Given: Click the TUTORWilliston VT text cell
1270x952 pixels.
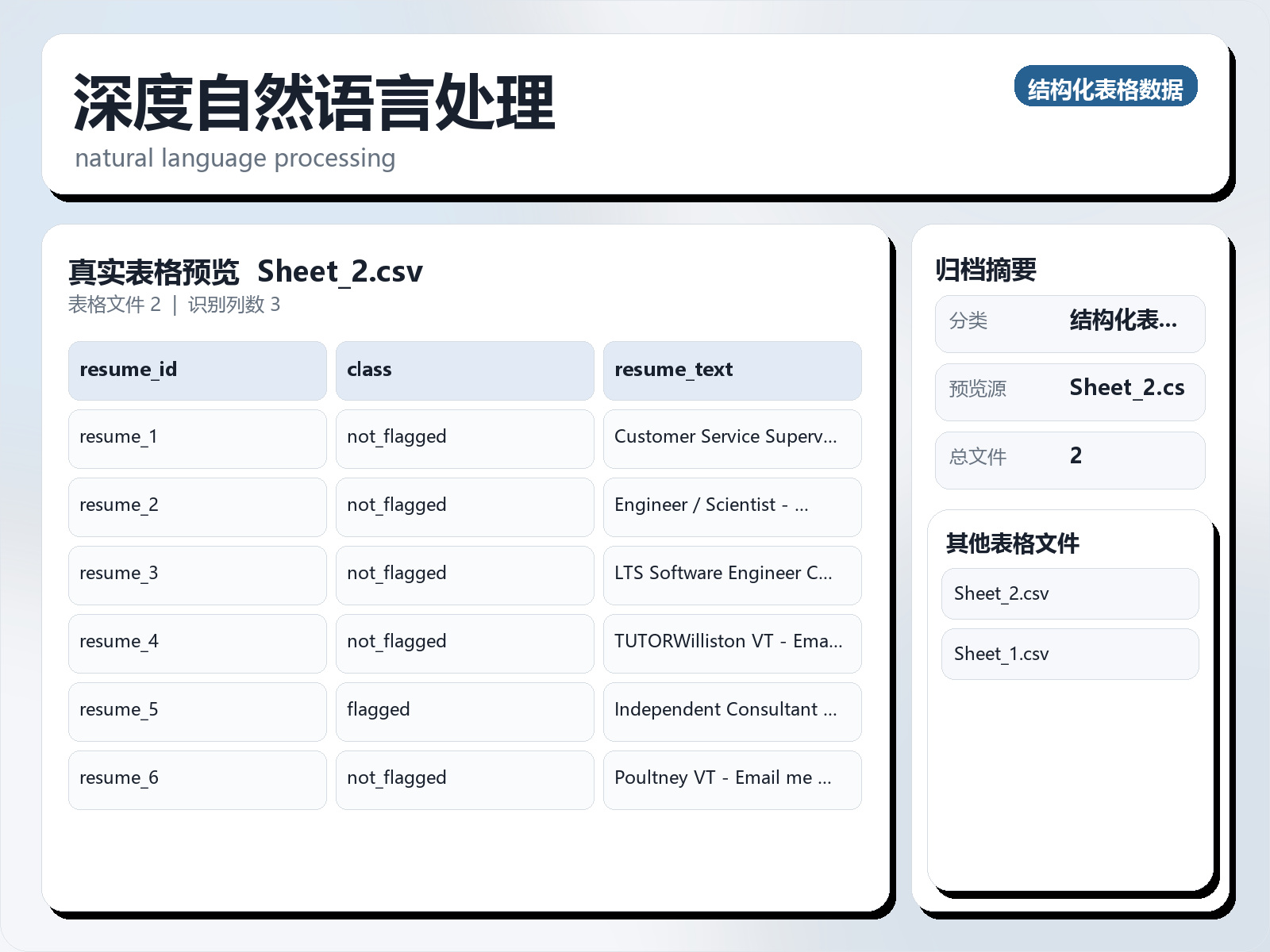Looking at the screenshot, I should pos(732,643).
